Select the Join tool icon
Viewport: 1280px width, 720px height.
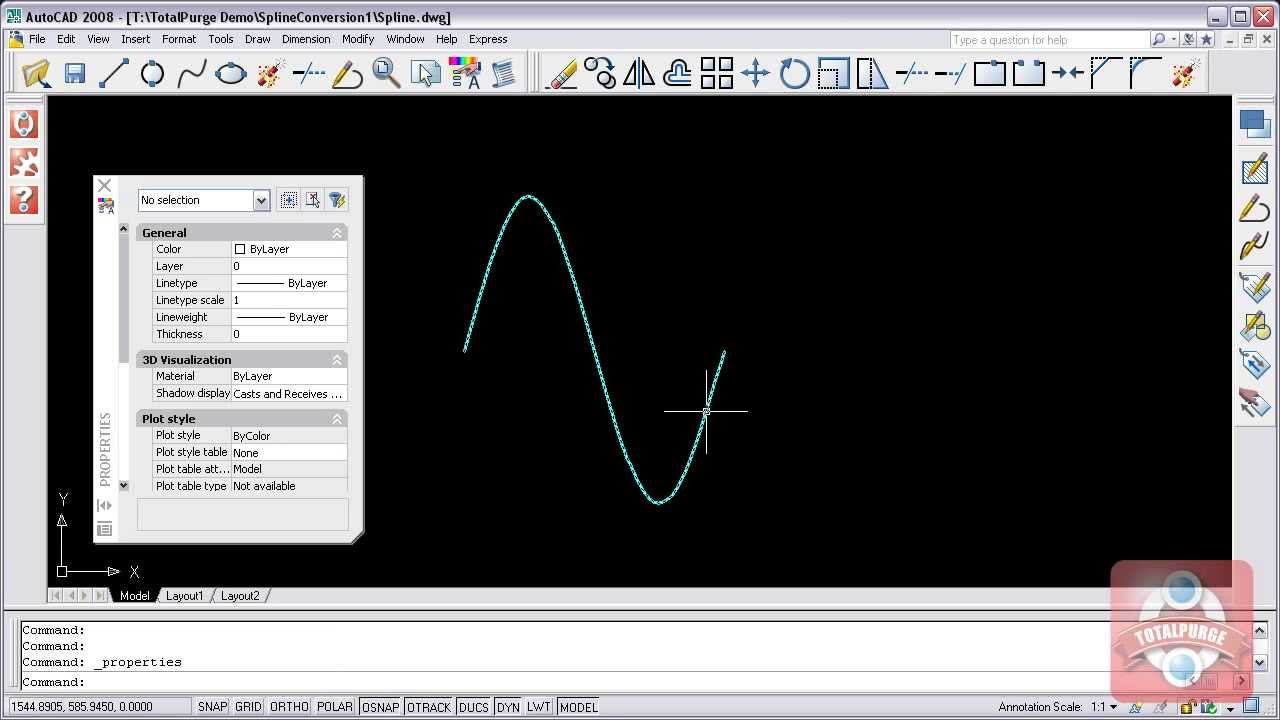1068,73
